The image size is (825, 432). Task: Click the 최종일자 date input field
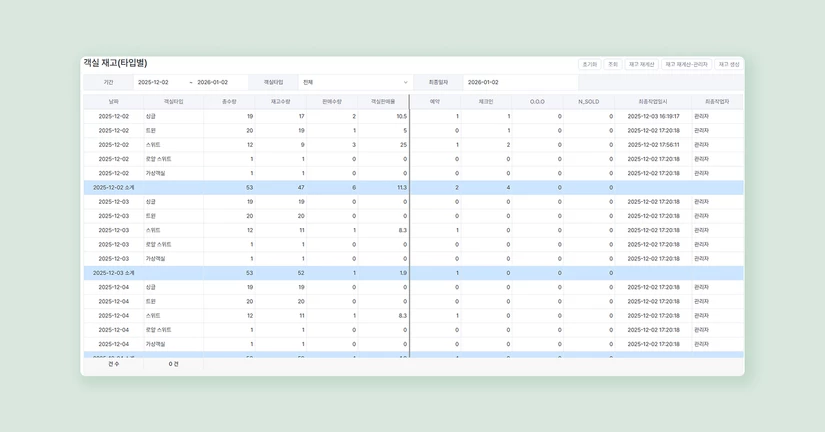click(520, 82)
